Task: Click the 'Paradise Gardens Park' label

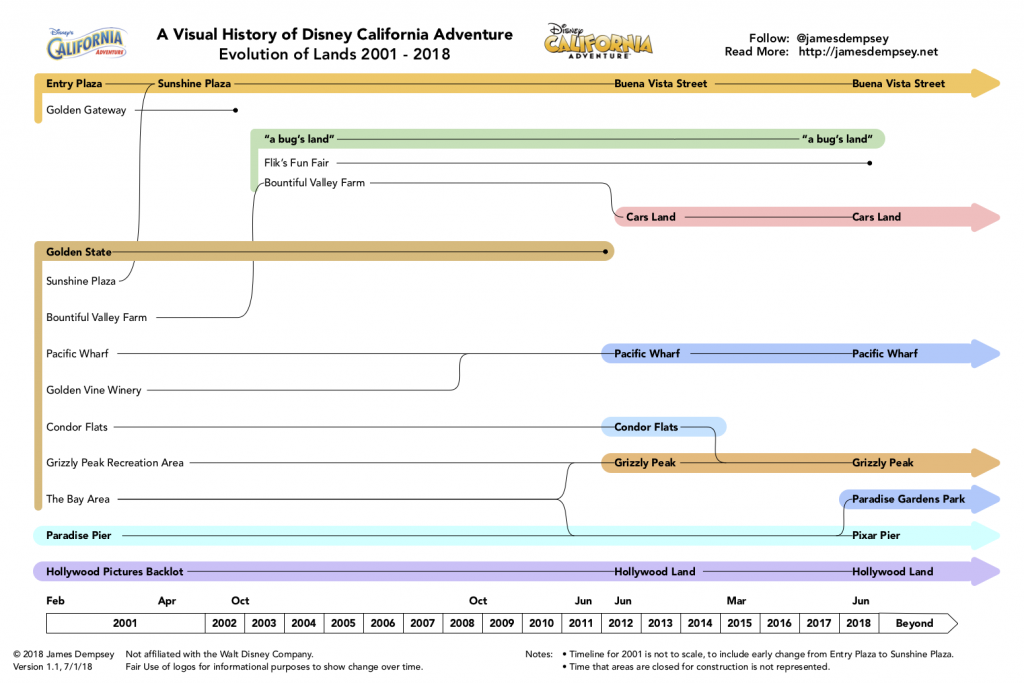Action: [908, 499]
